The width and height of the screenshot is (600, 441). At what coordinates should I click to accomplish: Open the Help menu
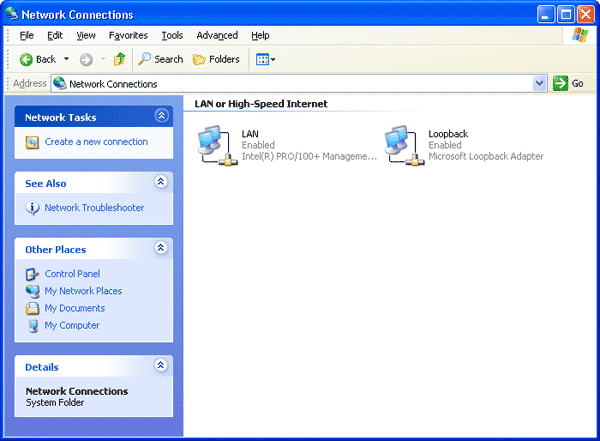pos(260,36)
